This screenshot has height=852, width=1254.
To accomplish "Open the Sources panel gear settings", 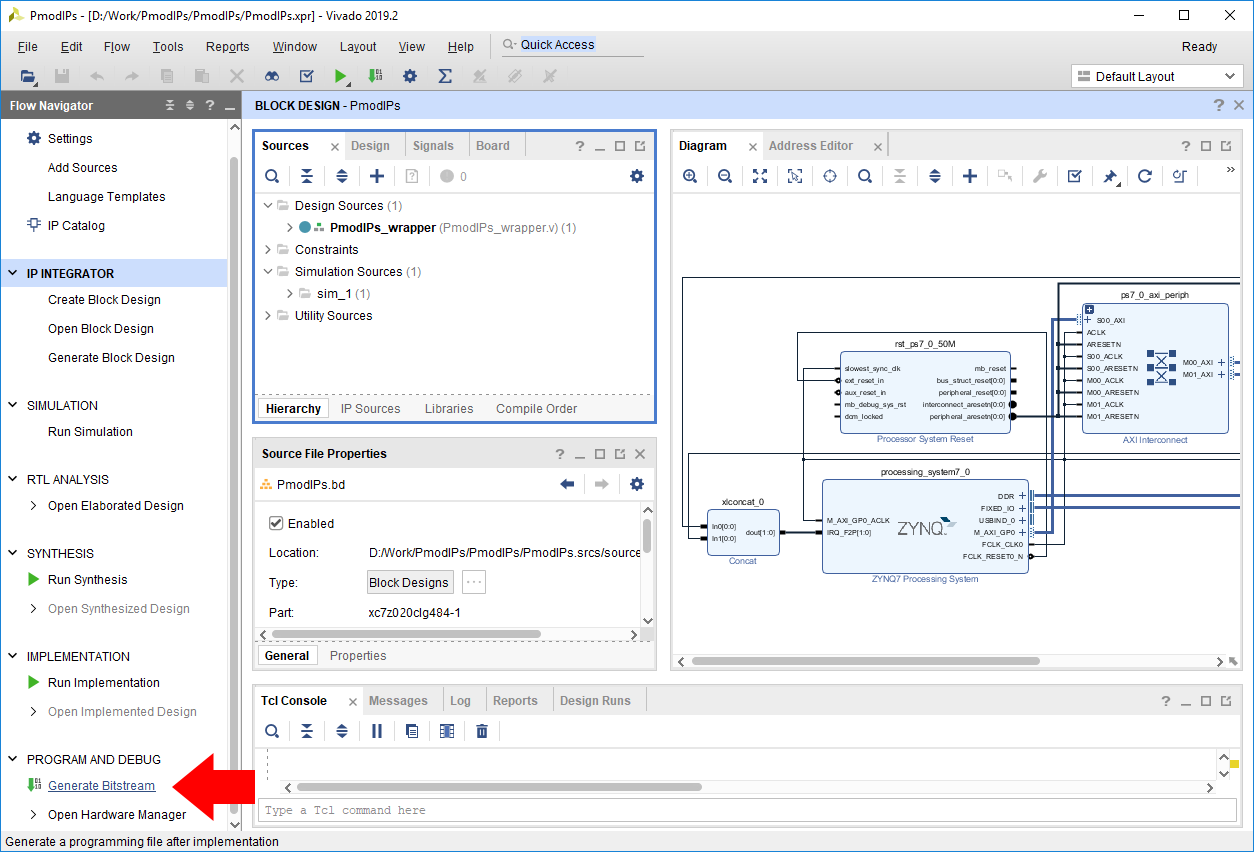I will [x=637, y=176].
